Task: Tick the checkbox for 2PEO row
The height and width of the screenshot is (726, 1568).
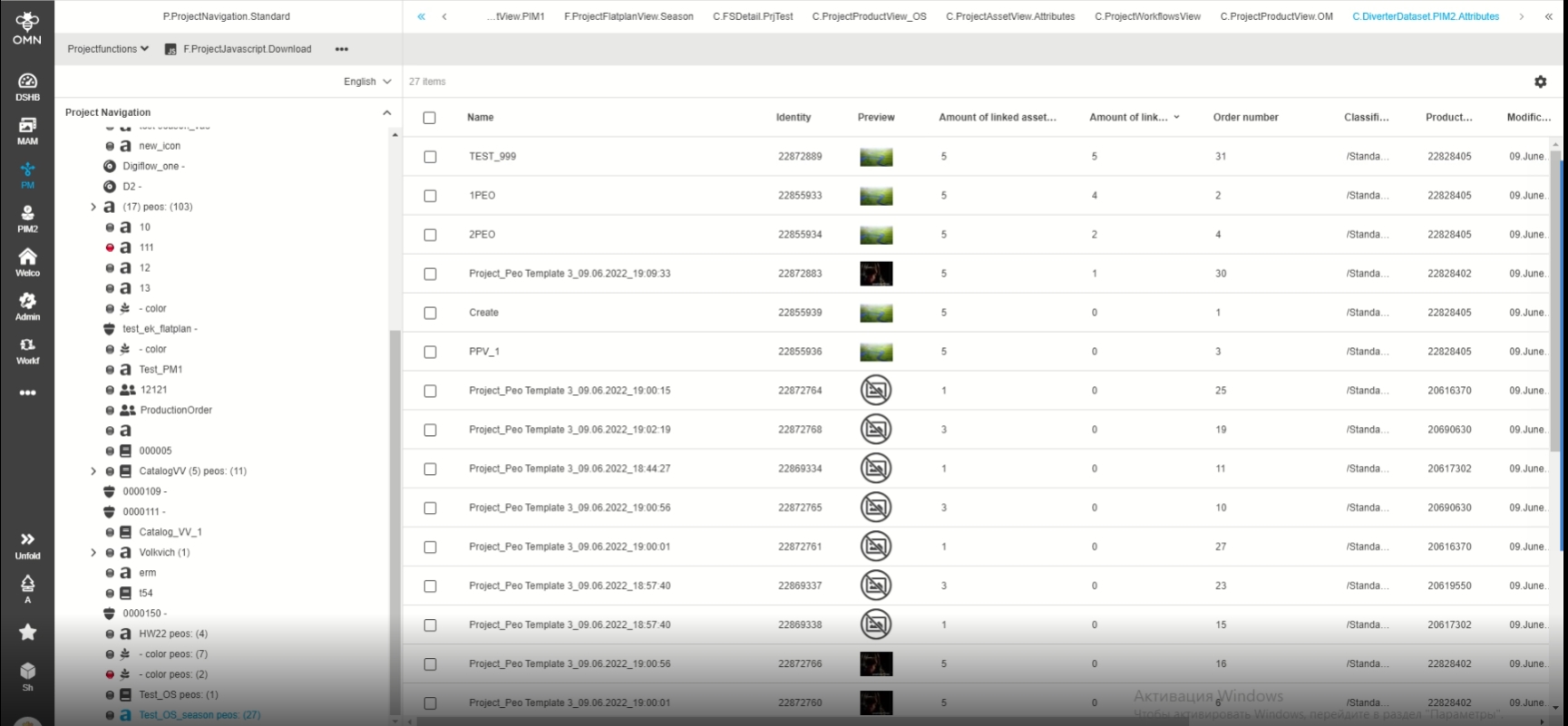Action: pyautogui.click(x=430, y=235)
